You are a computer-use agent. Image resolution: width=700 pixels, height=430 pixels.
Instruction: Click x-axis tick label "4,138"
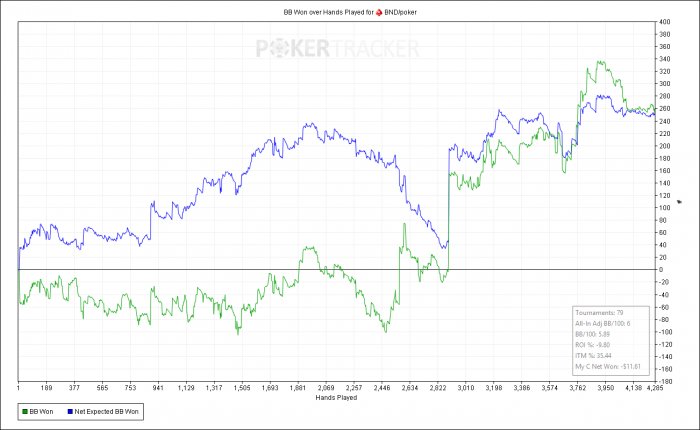point(633,388)
